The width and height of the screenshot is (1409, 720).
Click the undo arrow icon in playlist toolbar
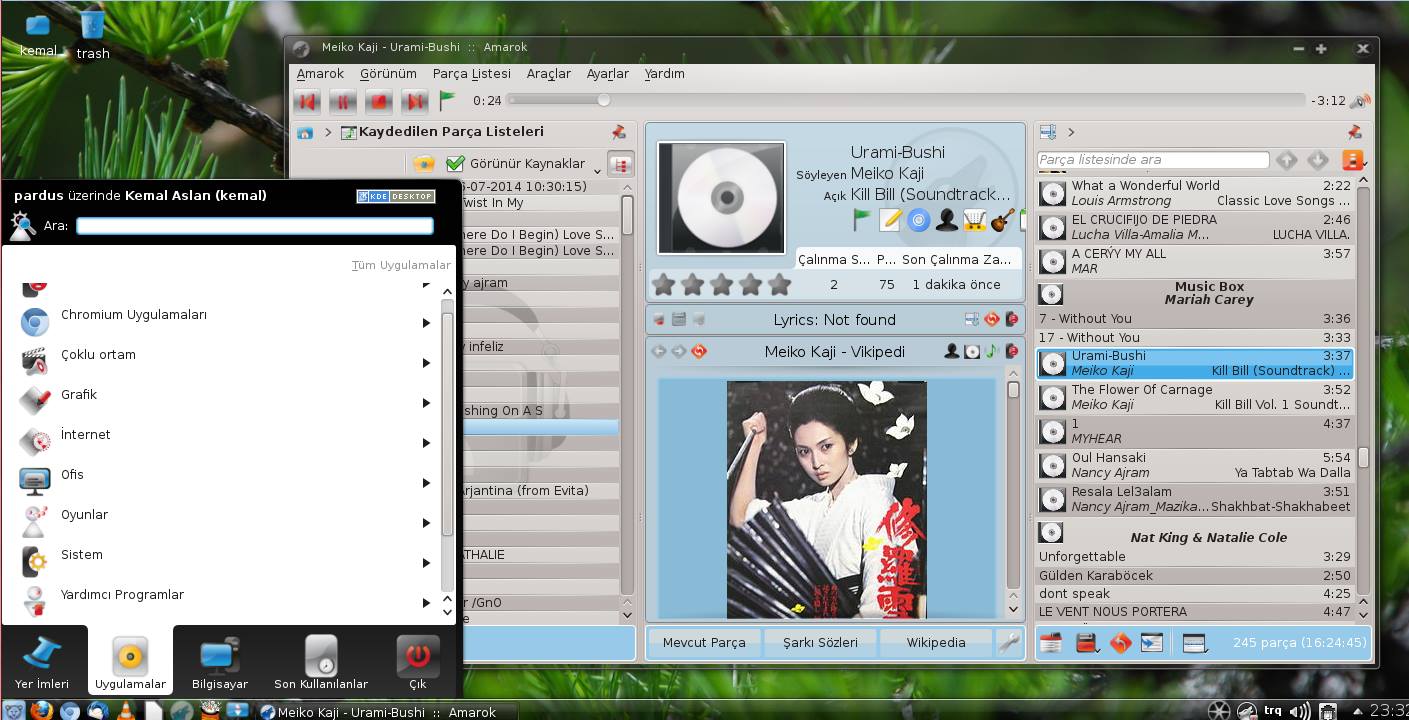click(1120, 643)
